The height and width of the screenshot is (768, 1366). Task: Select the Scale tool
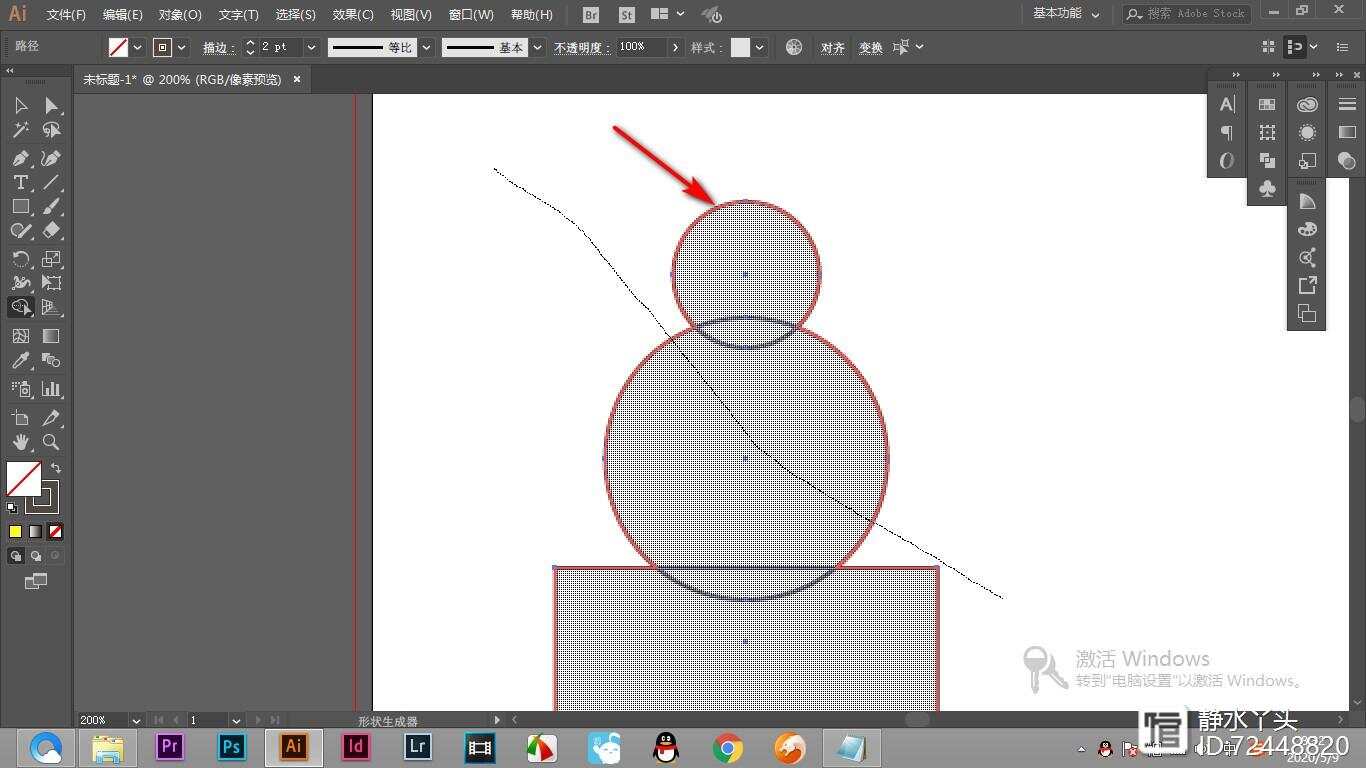(x=51, y=259)
